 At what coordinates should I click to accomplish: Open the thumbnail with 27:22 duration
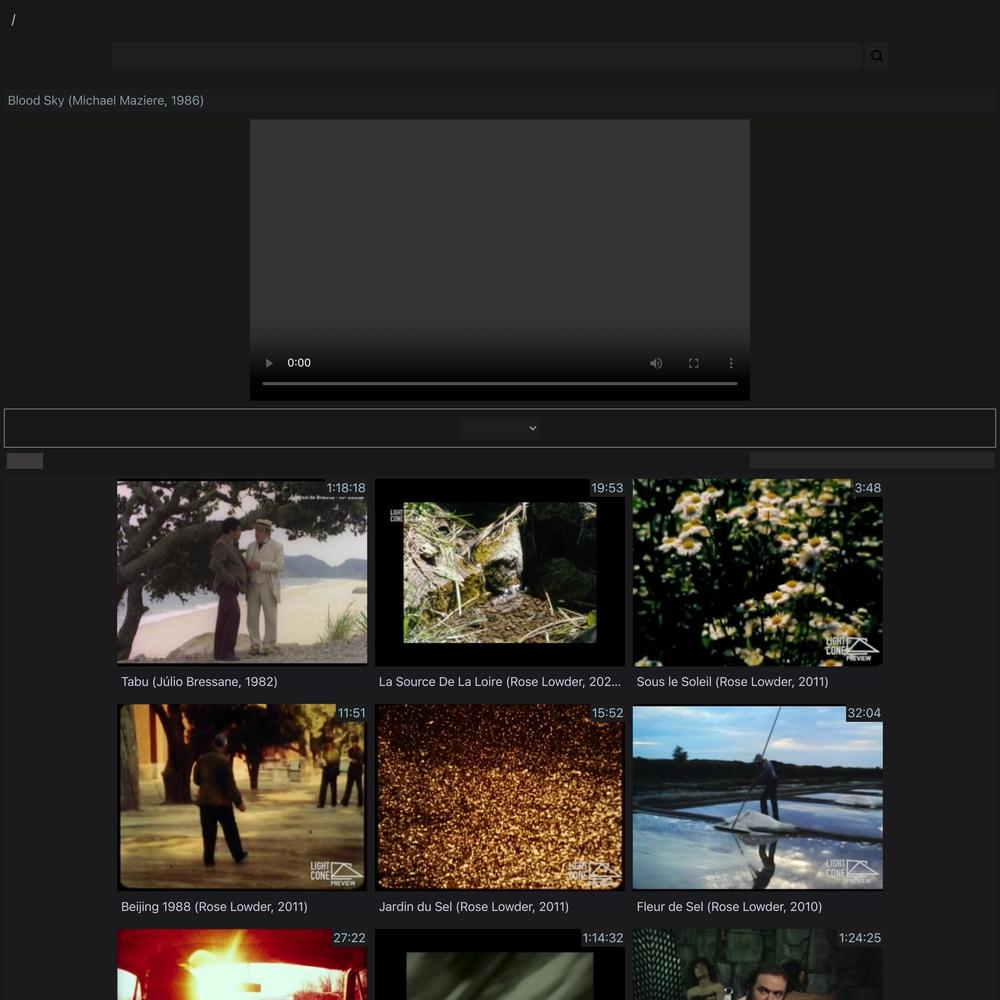coord(242,964)
